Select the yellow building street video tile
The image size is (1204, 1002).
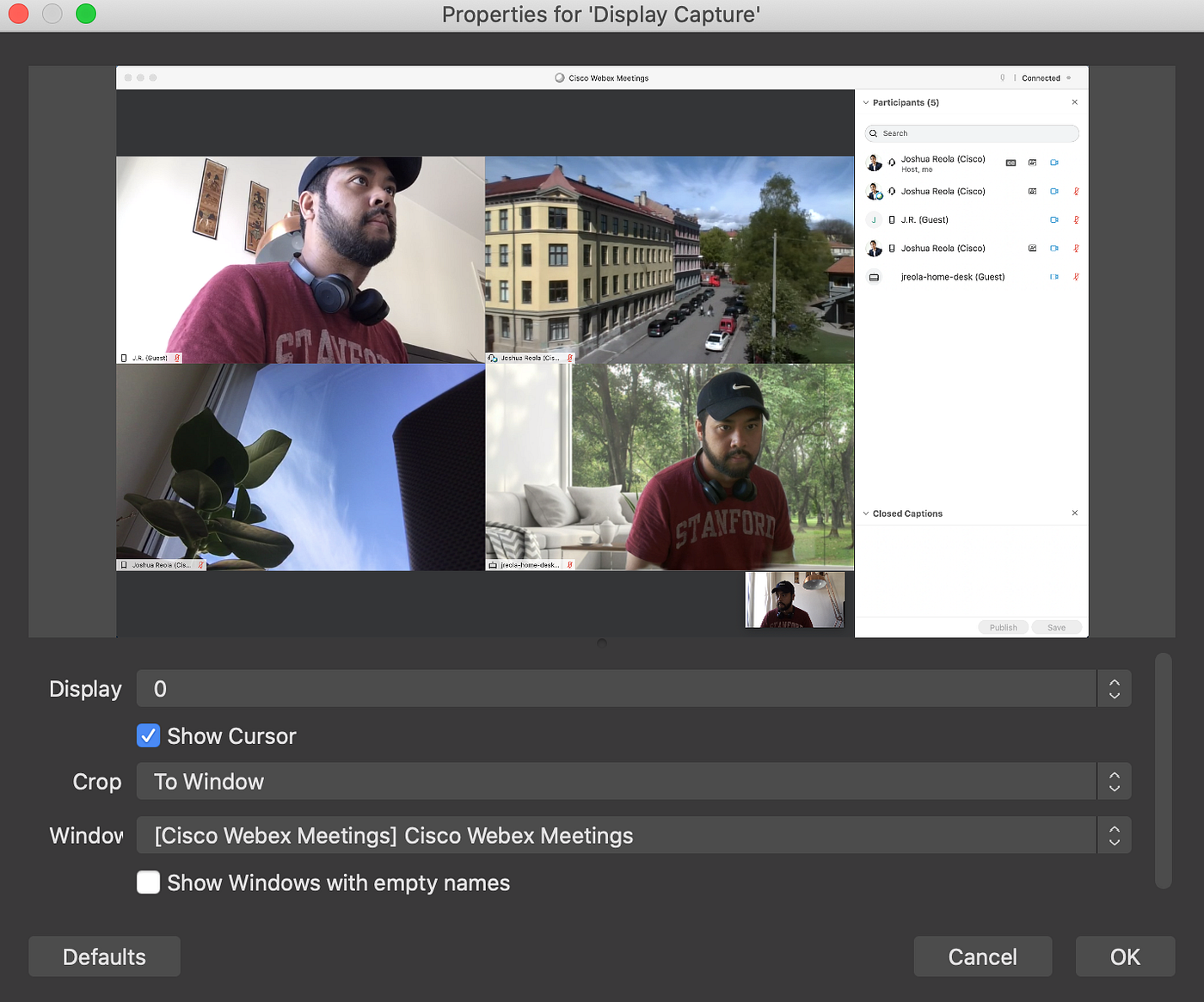coord(670,260)
